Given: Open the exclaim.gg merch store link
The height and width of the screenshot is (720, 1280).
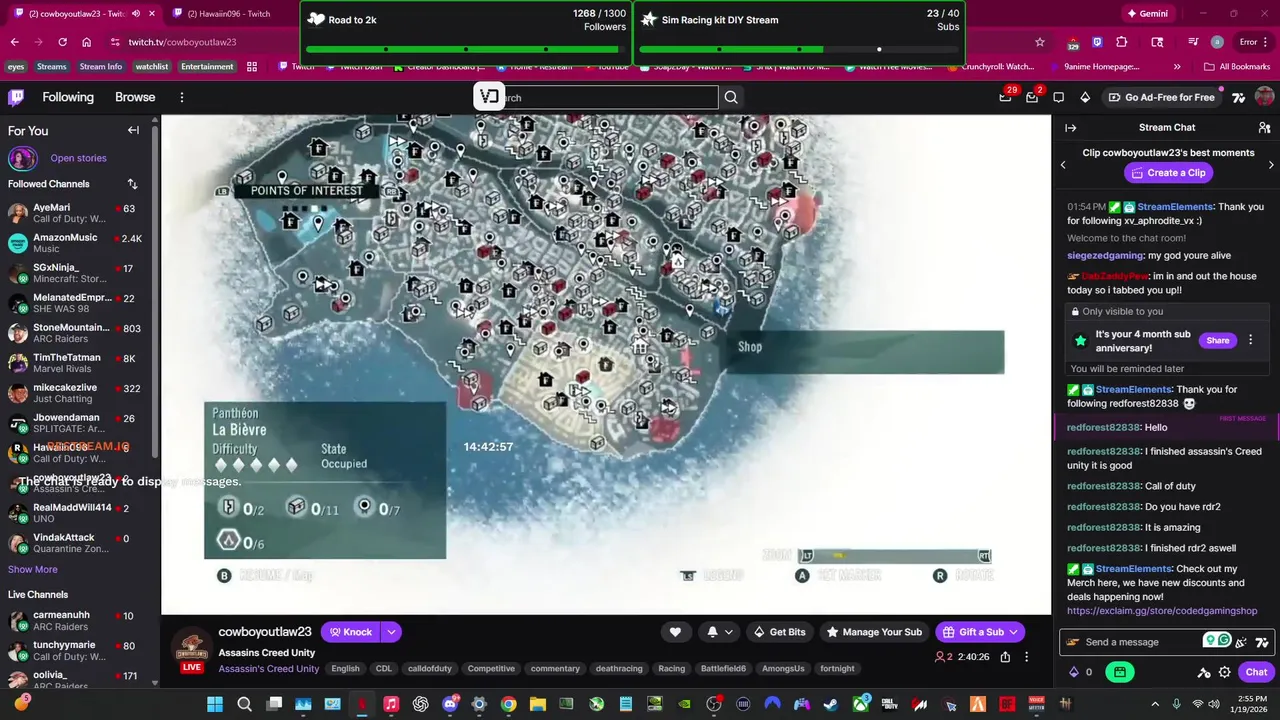Looking at the screenshot, I should coord(1162,611).
